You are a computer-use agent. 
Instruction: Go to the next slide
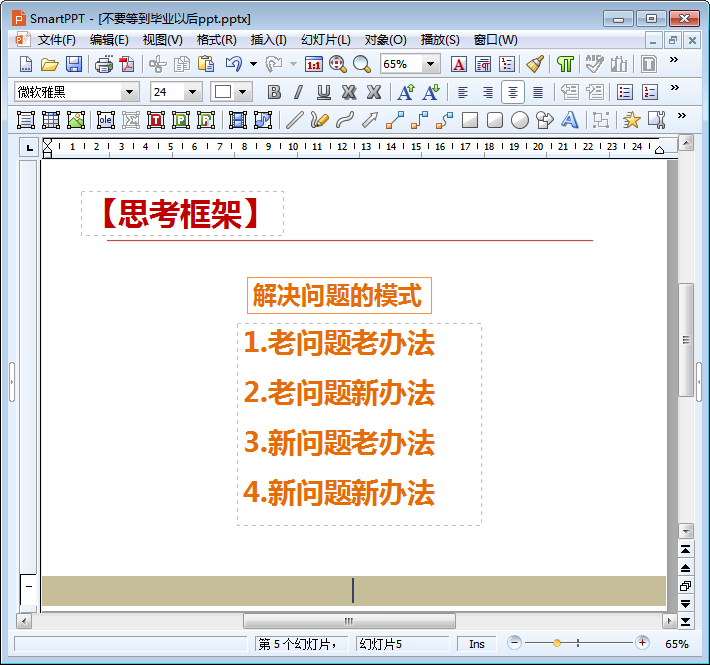(x=686, y=603)
